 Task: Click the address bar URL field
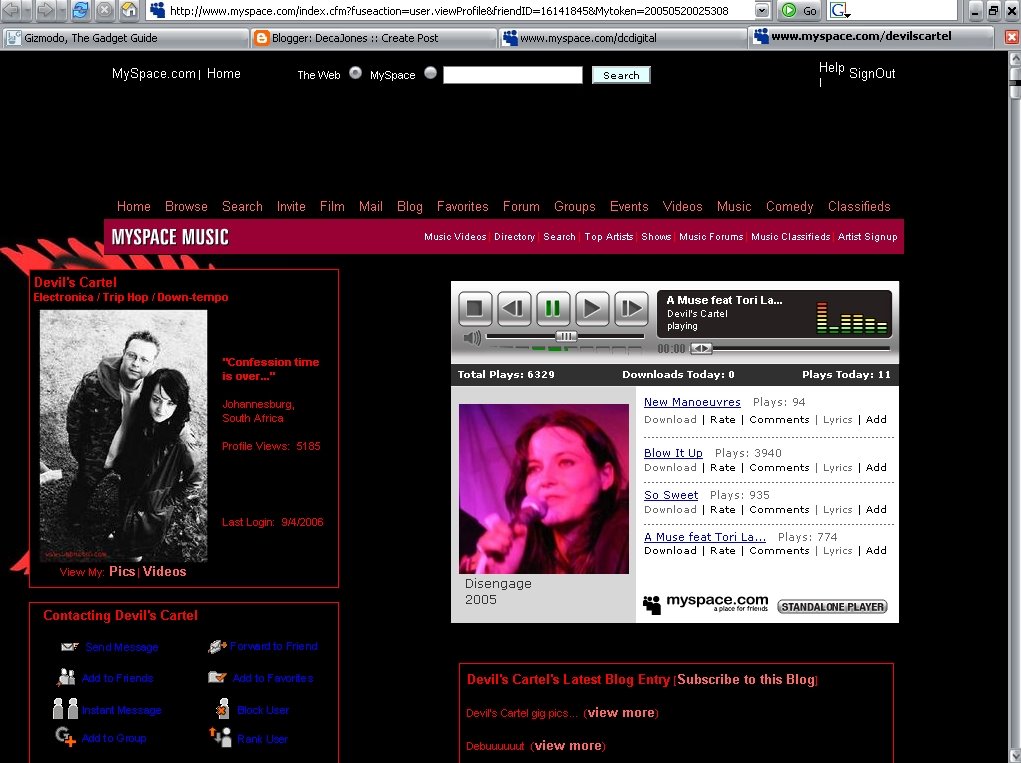449,10
